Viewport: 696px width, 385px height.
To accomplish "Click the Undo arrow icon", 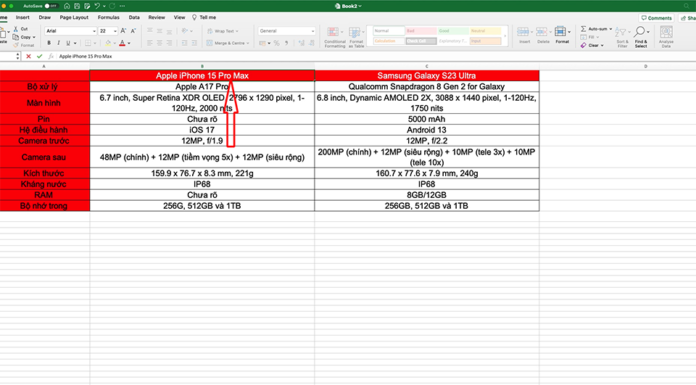I will [97, 6].
